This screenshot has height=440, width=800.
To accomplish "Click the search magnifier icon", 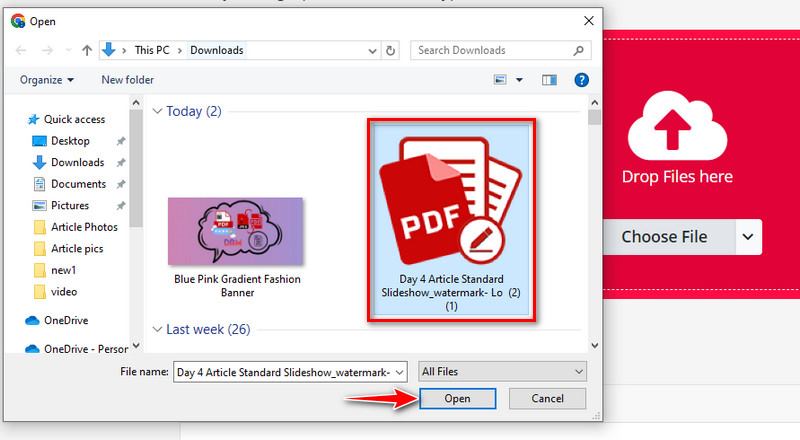I will tap(578, 50).
